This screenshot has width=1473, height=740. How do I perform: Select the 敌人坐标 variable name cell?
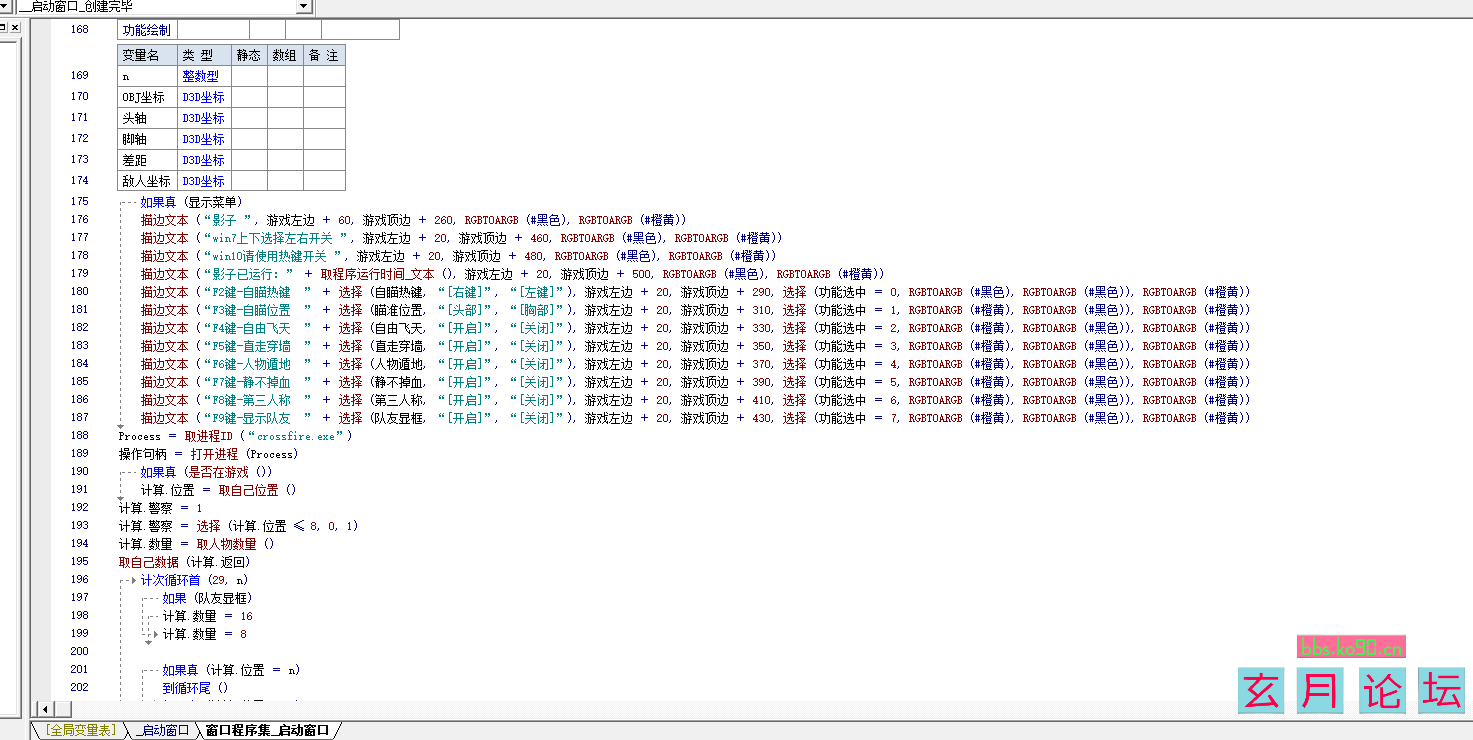click(x=148, y=181)
